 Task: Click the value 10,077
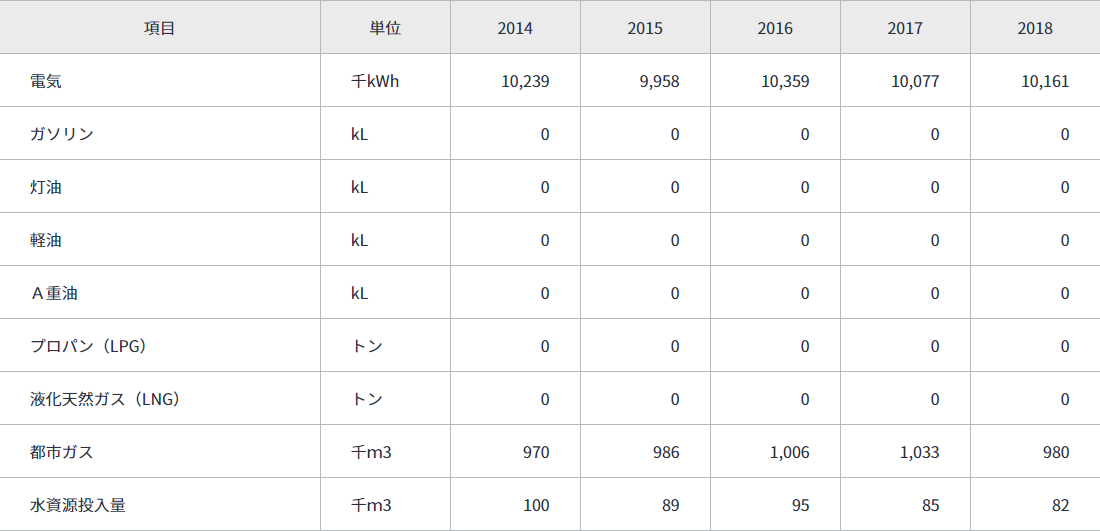(x=915, y=81)
